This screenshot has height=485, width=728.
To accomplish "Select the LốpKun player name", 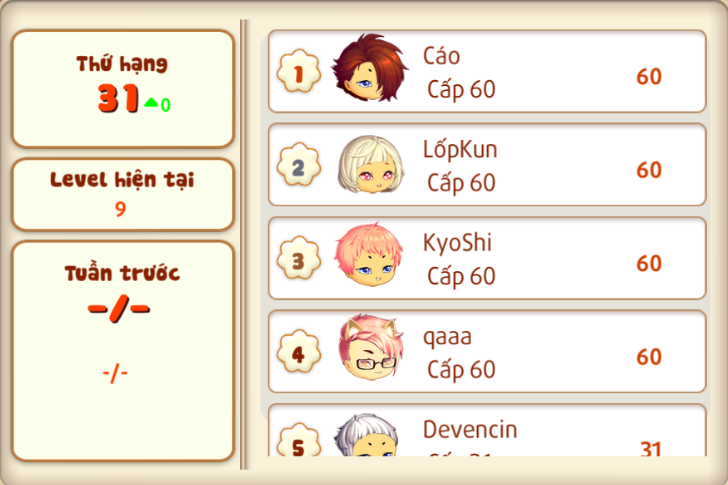I will (460, 149).
